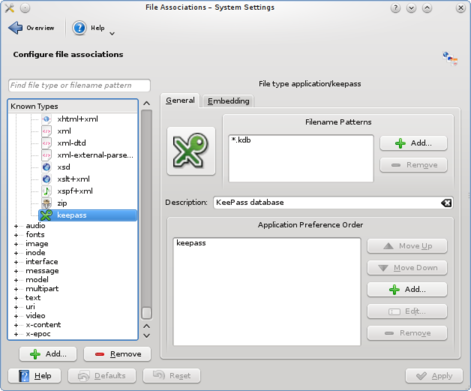Click the Overview back arrow icon
This screenshot has height=391, width=471.
[15, 28]
